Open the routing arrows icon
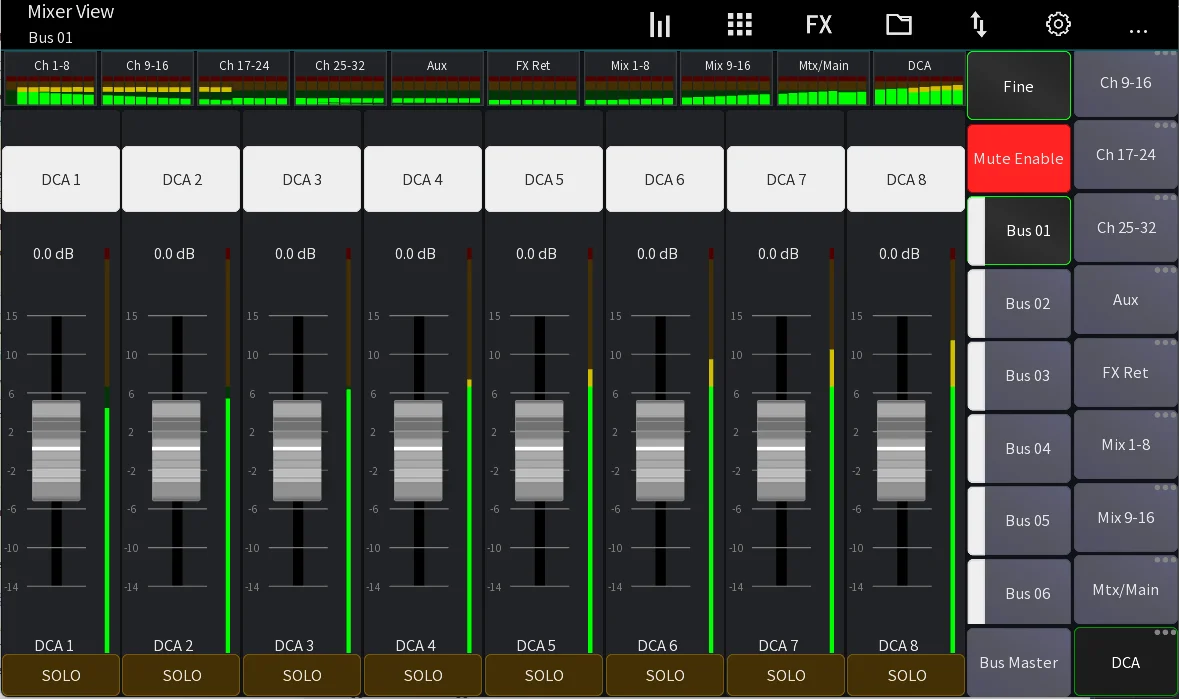Screen dimensions: 1179x699 coord(978,25)
